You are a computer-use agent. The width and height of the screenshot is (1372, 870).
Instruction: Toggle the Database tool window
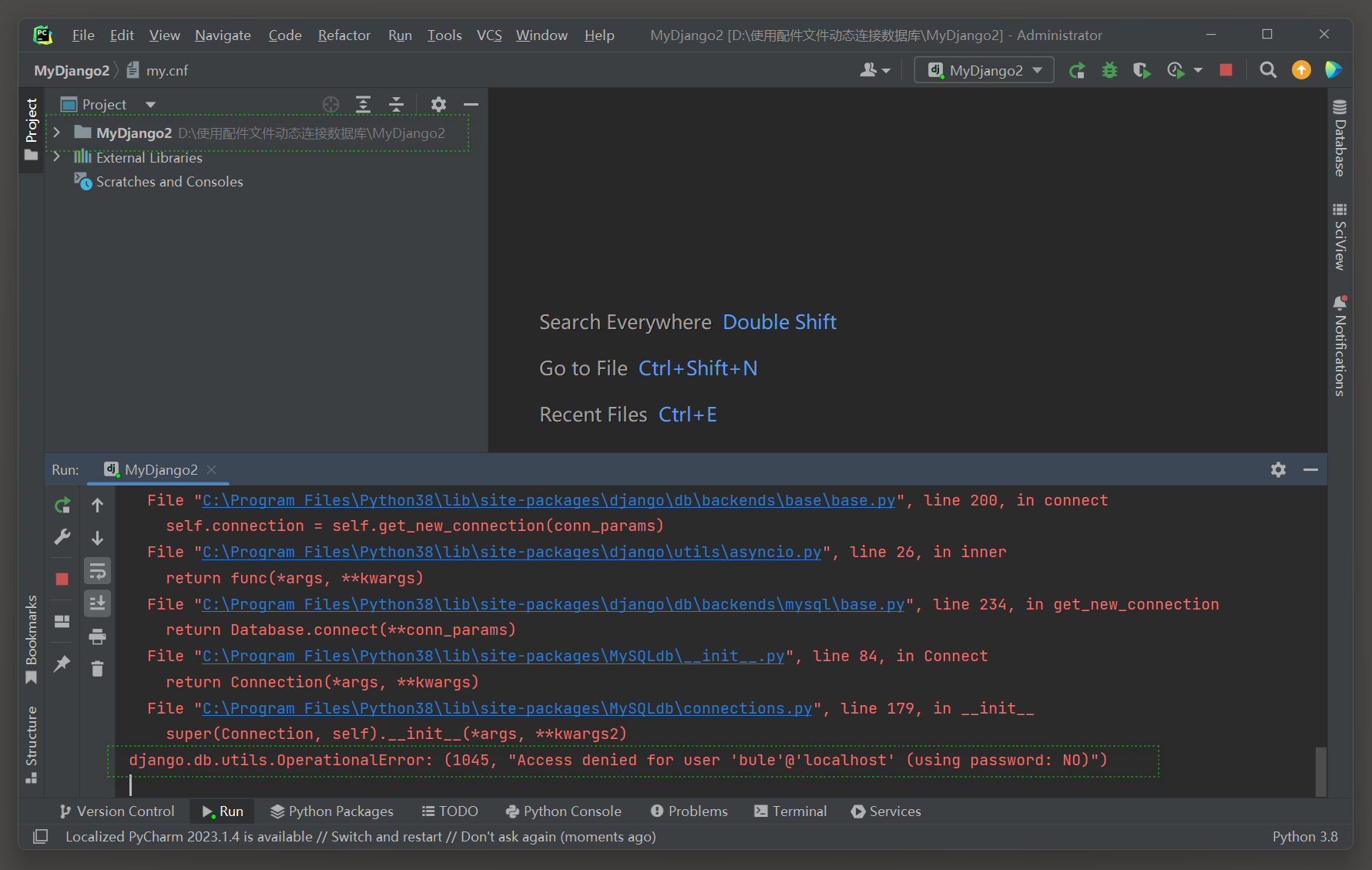1340,138
